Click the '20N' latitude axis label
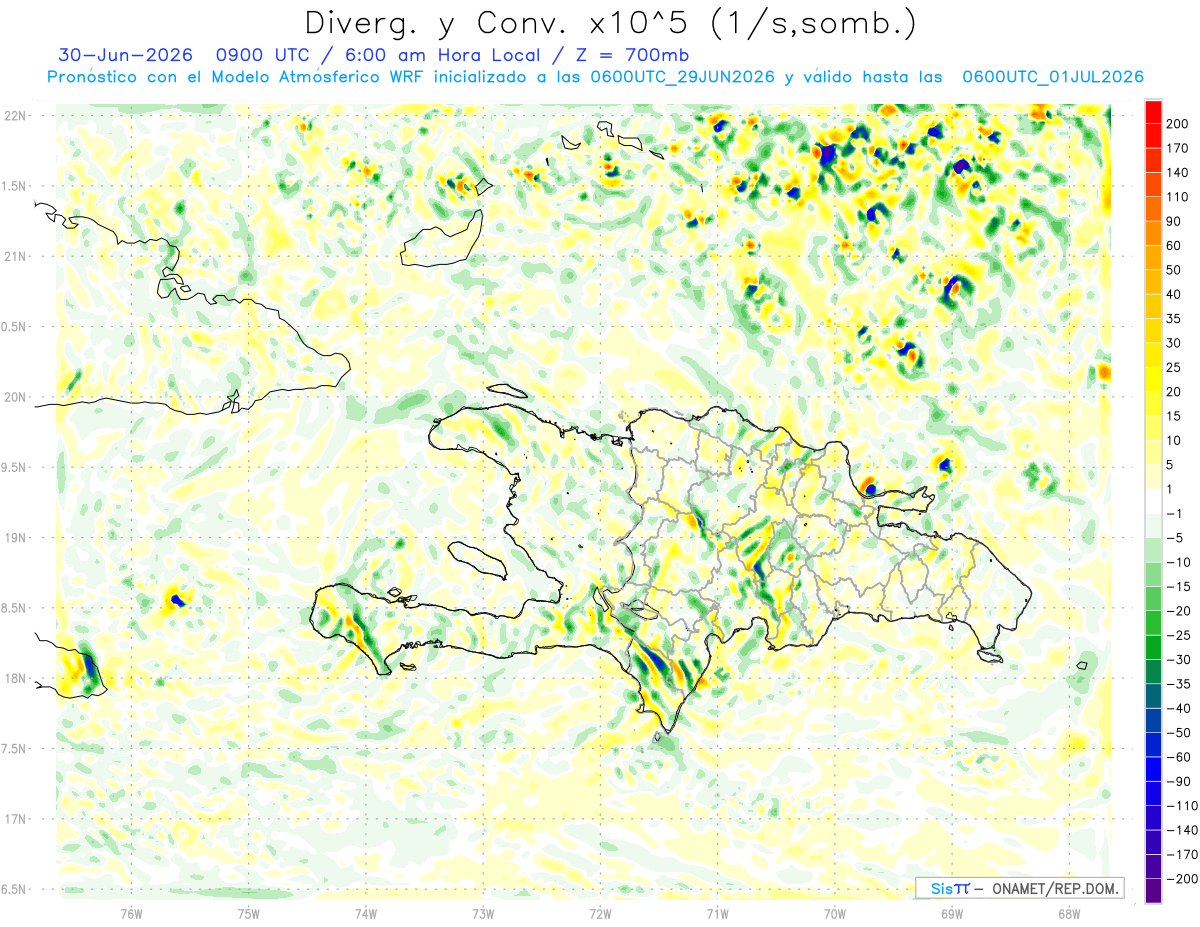The height and width of the screenshot is (927, 1200). [15, 397]
